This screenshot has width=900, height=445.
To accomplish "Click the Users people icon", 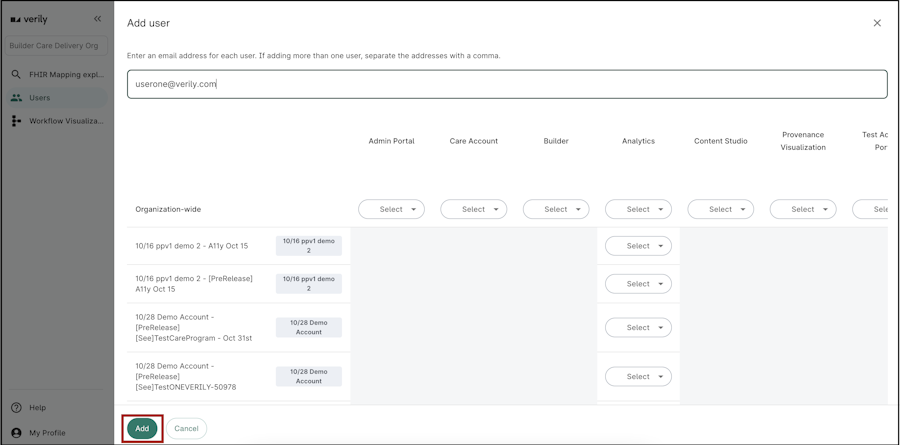I will pyautogui.click(x=16, y=98).
